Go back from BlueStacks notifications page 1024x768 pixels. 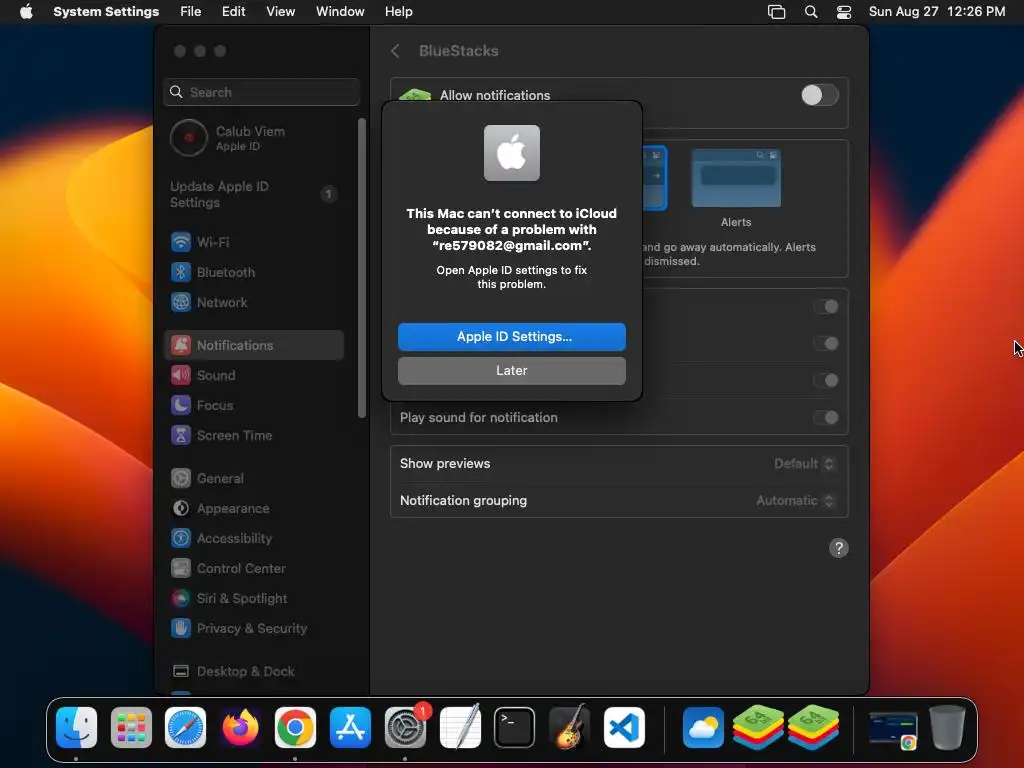pyautogui.click(x=395, y=51)
